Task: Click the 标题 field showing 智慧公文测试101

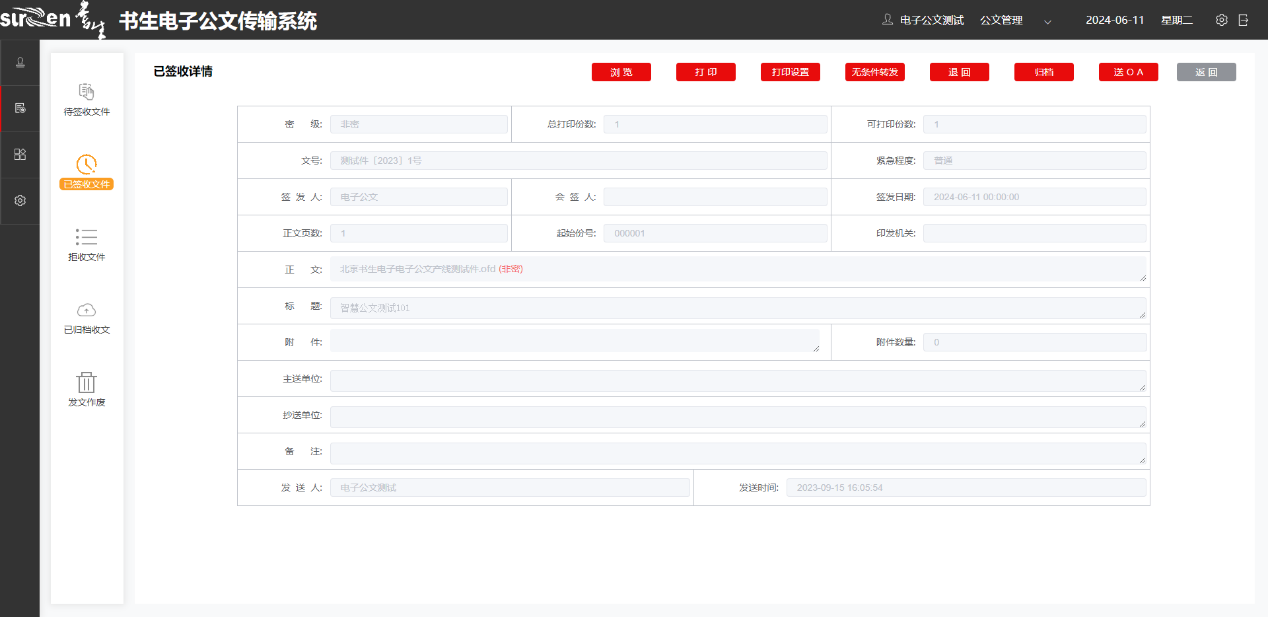Action: coord(738,308)
